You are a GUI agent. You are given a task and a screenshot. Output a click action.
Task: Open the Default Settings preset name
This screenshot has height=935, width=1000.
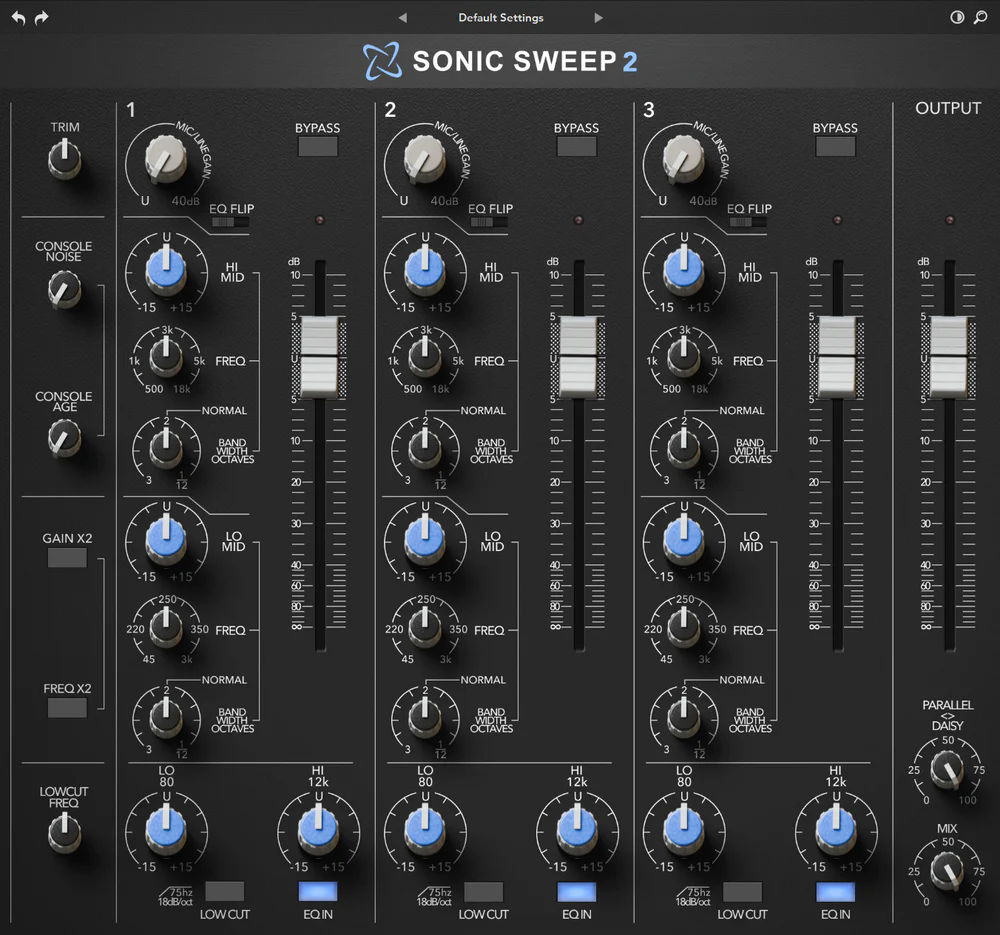pyautogui.click(x=500, y=17)
